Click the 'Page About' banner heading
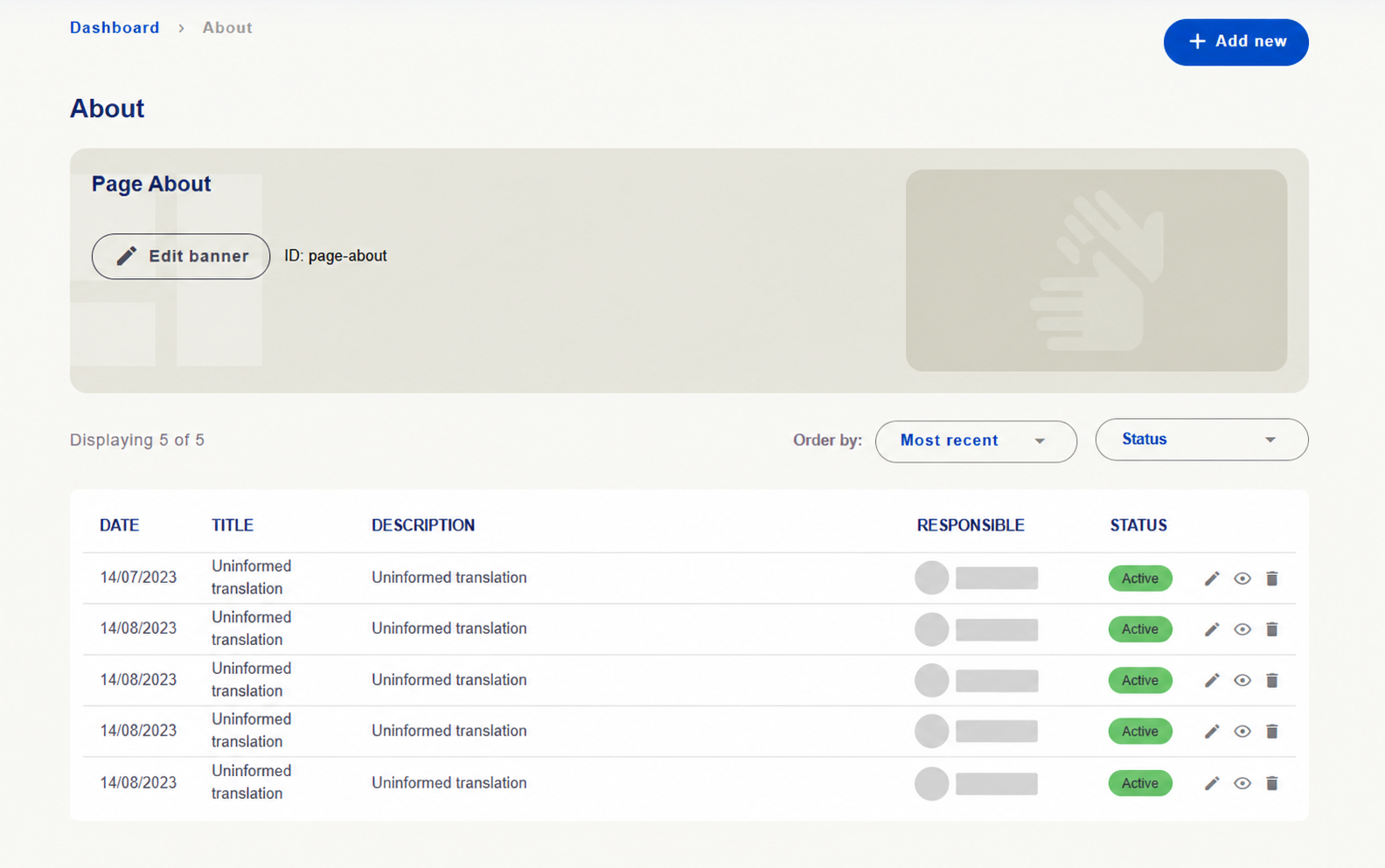1385x868 pixels. (151, 184)
